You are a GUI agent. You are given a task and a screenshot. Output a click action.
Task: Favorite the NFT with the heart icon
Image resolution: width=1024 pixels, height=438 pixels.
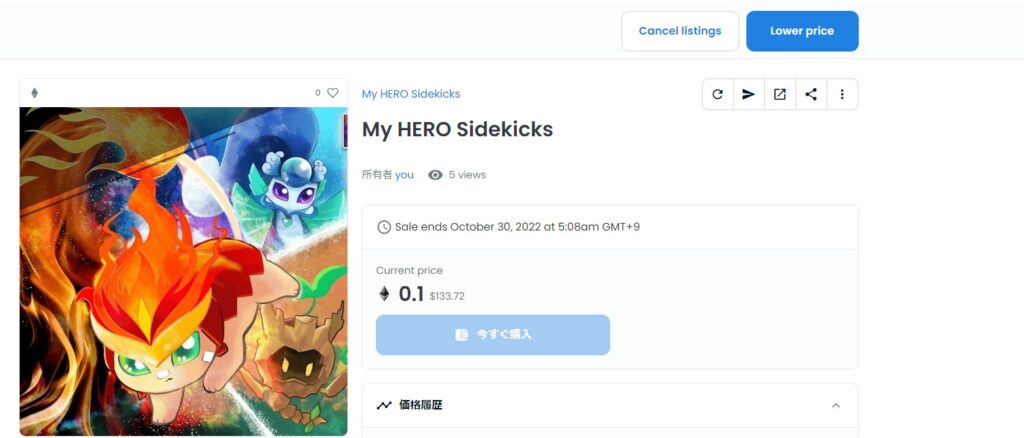coord(333,93)
